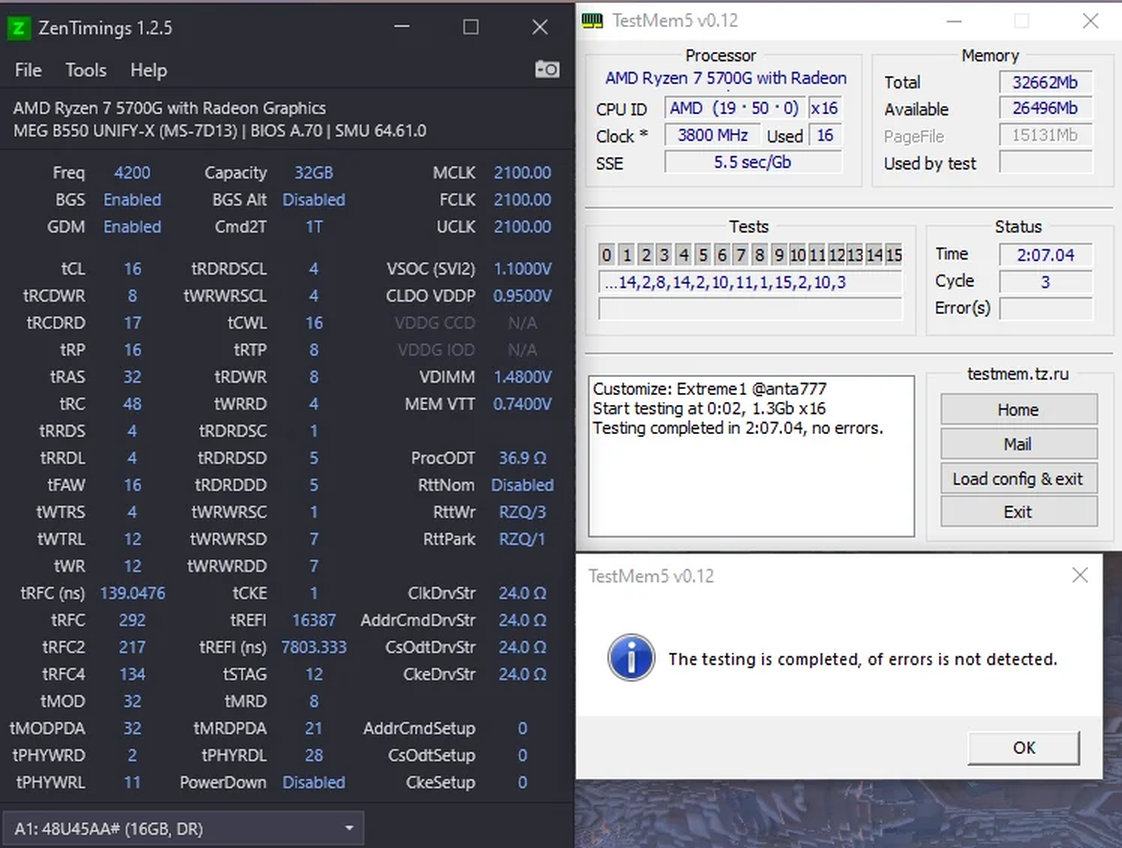Click the CPU ID AMD (19 · 50 · 0) field
The image size is (1122, 848).
click(x=734, y=108)
